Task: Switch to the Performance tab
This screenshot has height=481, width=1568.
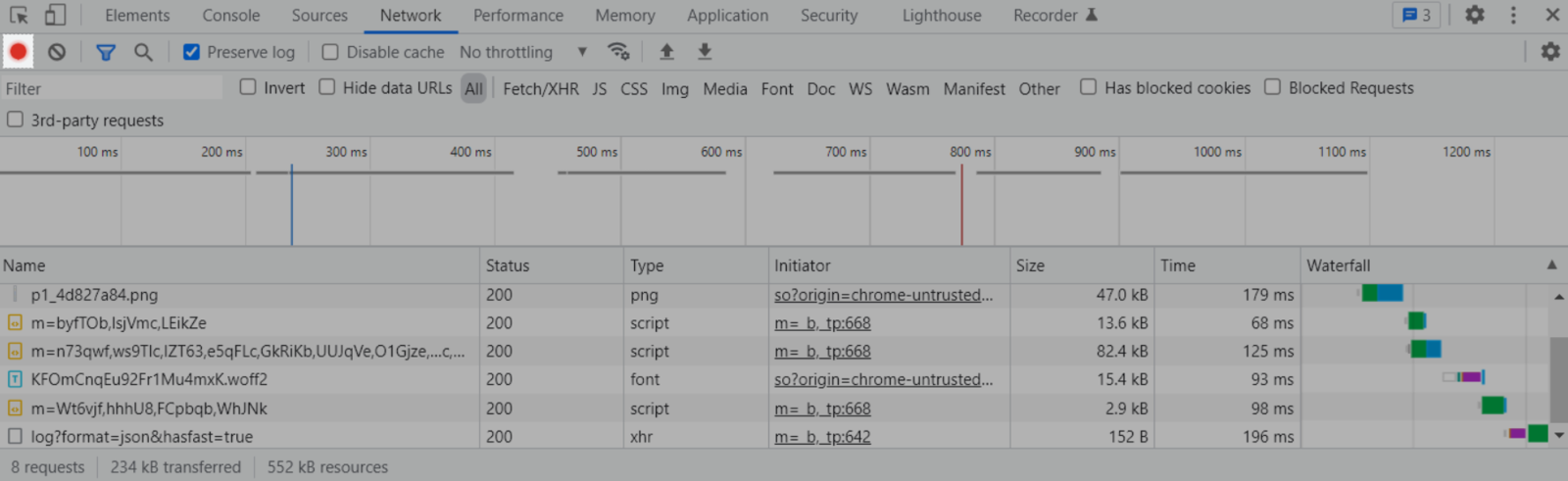Action: (518, 16)
